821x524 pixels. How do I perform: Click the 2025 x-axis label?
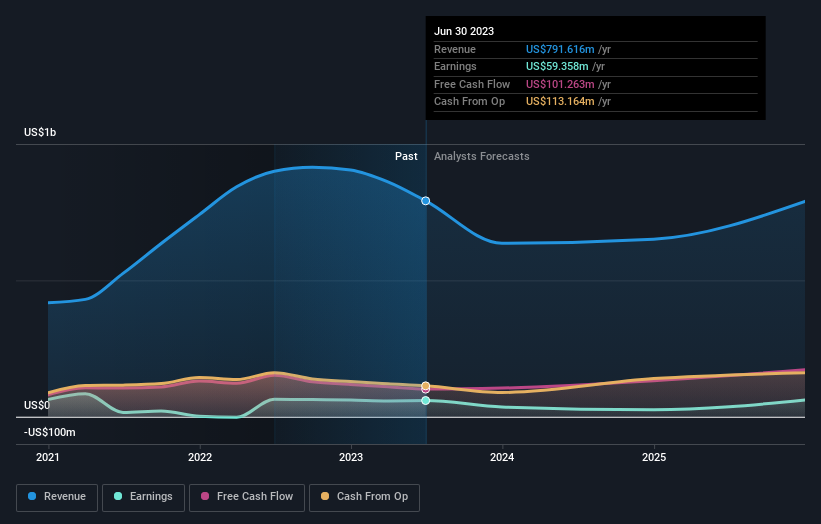654,457
